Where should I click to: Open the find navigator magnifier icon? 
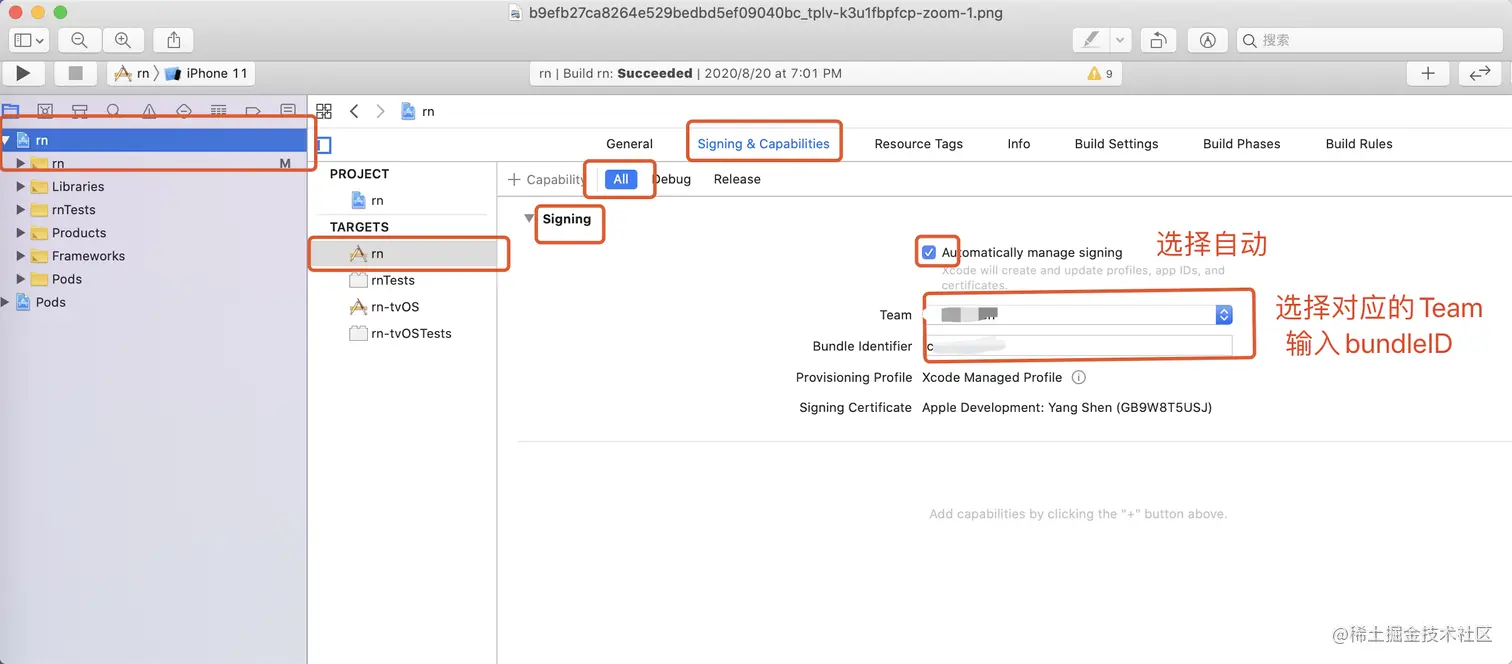pyautogui.click(x=114, y=110)
